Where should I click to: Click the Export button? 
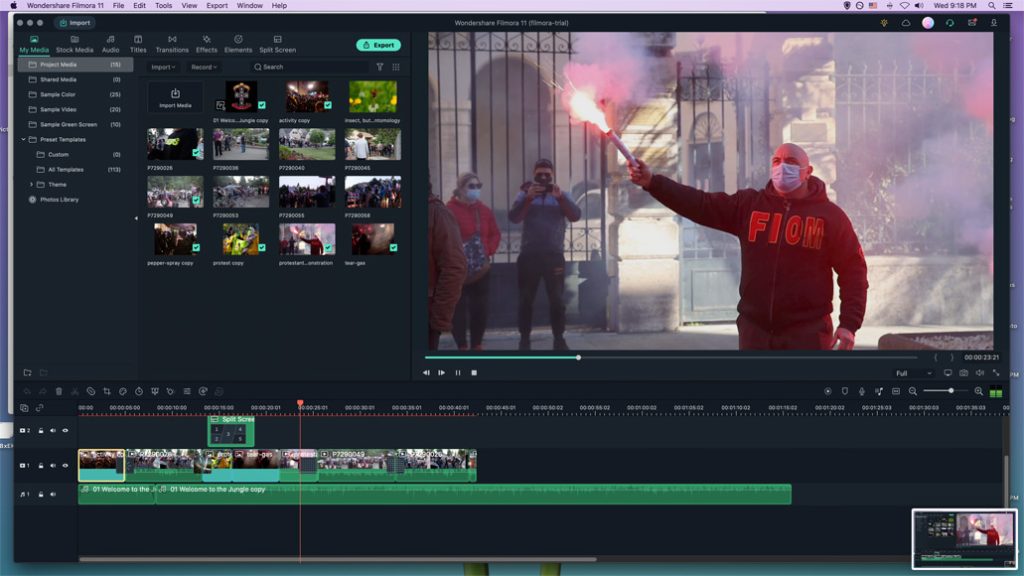(378, 45)
